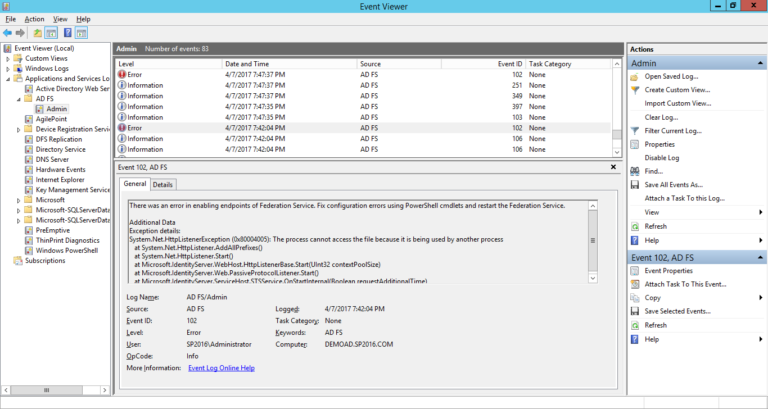
Task: Select Windows PowerShell log
Action: pos(67,250)
